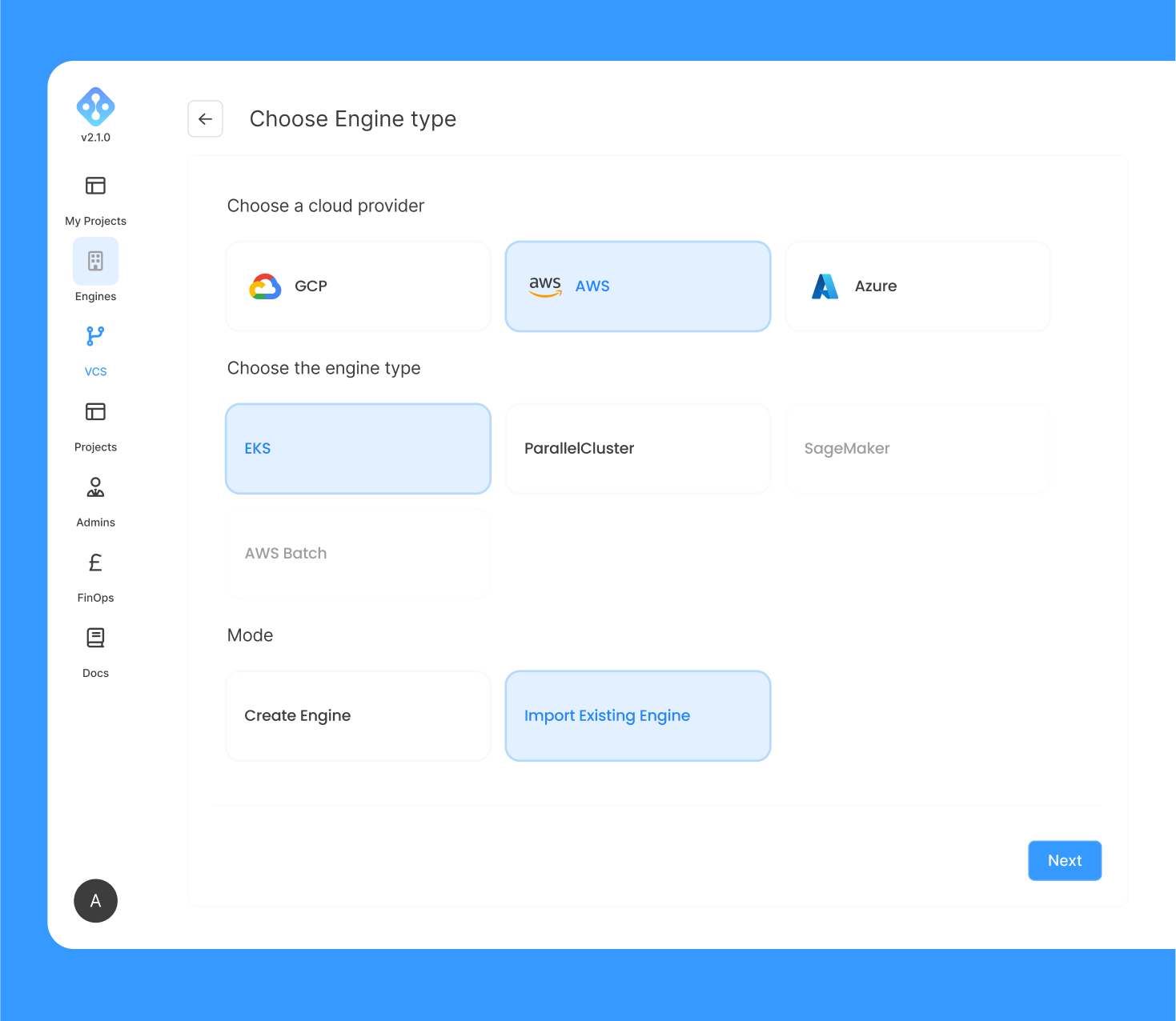Open the VCS branch icon
1176x1021 pixels.
[x=95, y=336]
